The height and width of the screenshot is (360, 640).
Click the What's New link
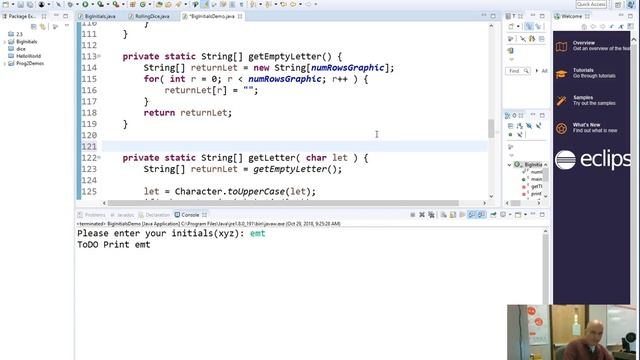click(587, 125)
